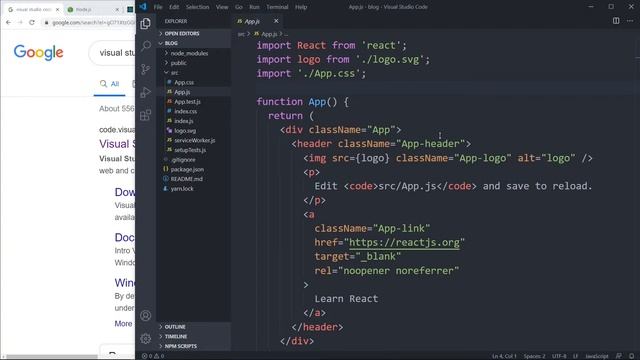Open the Manage gear icon
This screenshot has width=640, height=360.
click(x=146, y=338)
